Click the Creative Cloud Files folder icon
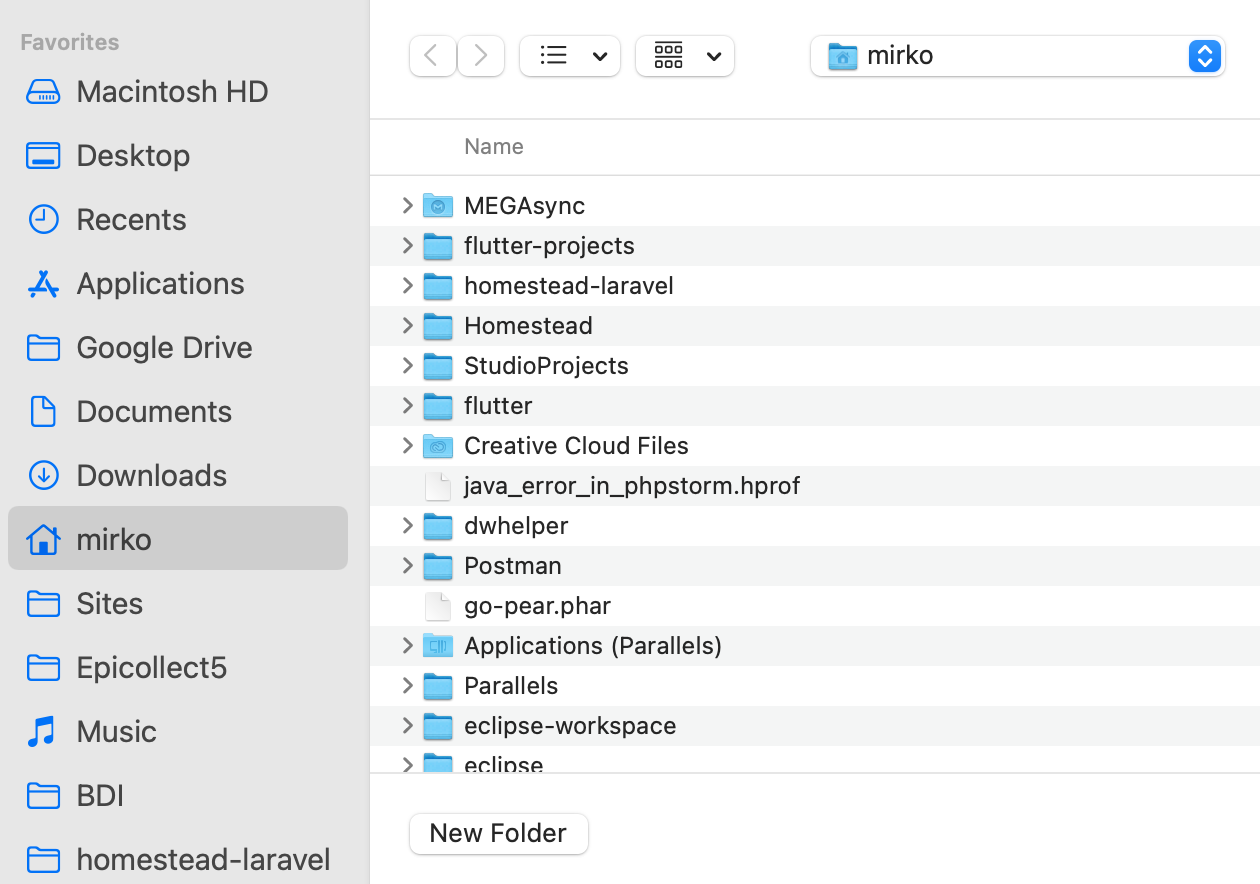This screenshot has width=1260, height=884. pyautogui.click(x=438, y=446)
